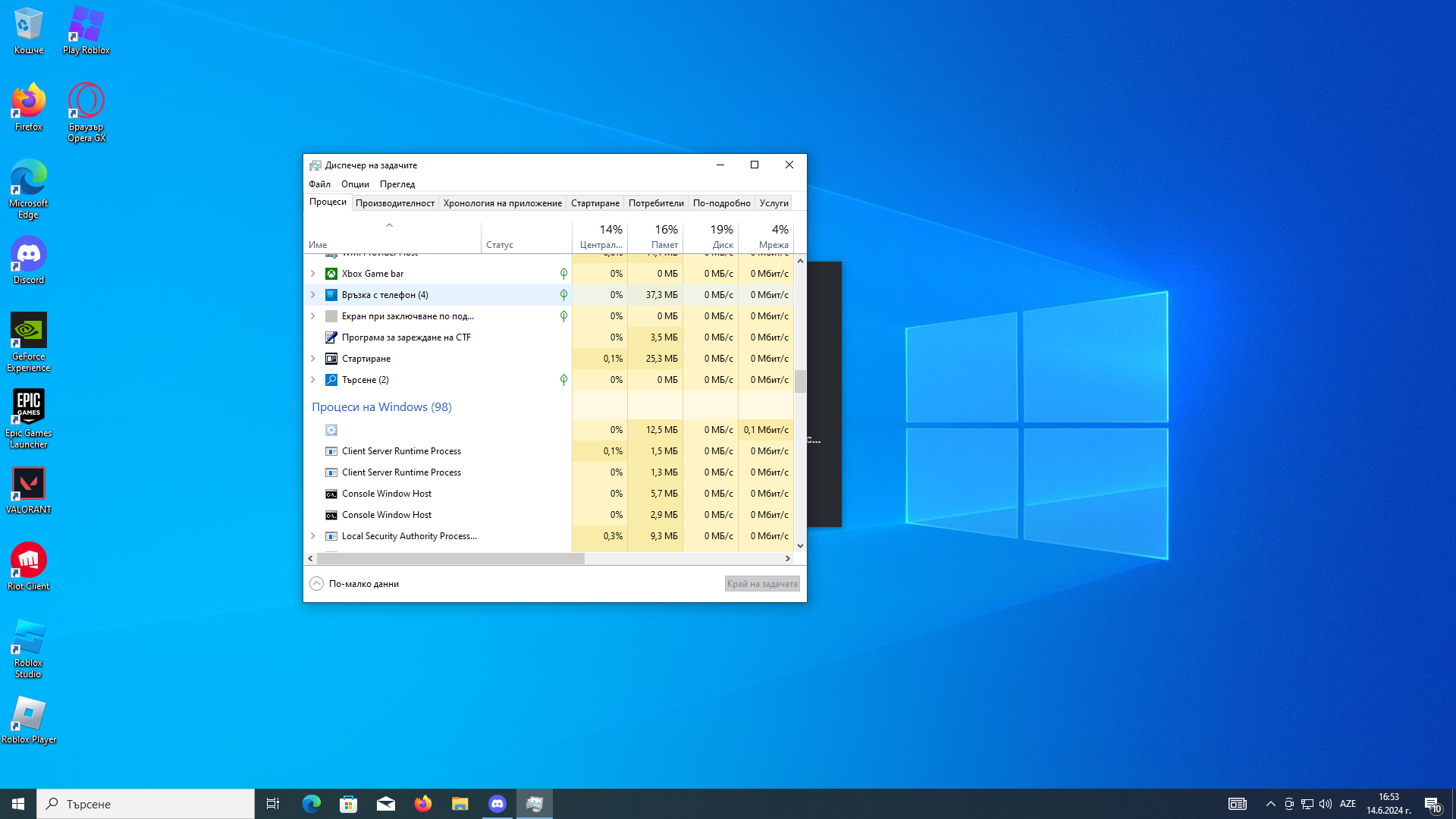Click the Xbox Game bar process icon
This screenshot has height=819, width=1456.
click(331, 274)
